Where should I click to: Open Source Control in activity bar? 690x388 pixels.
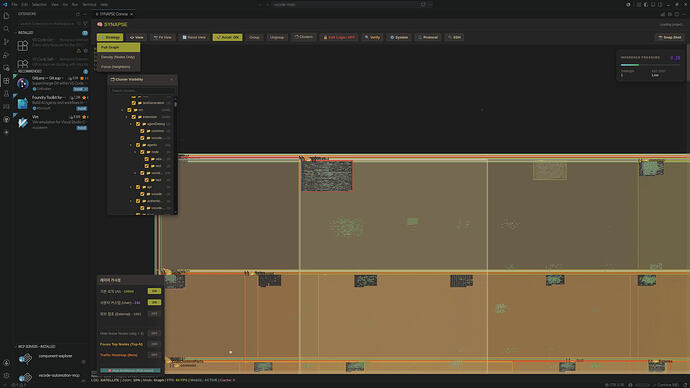click(x=6, y=42)
